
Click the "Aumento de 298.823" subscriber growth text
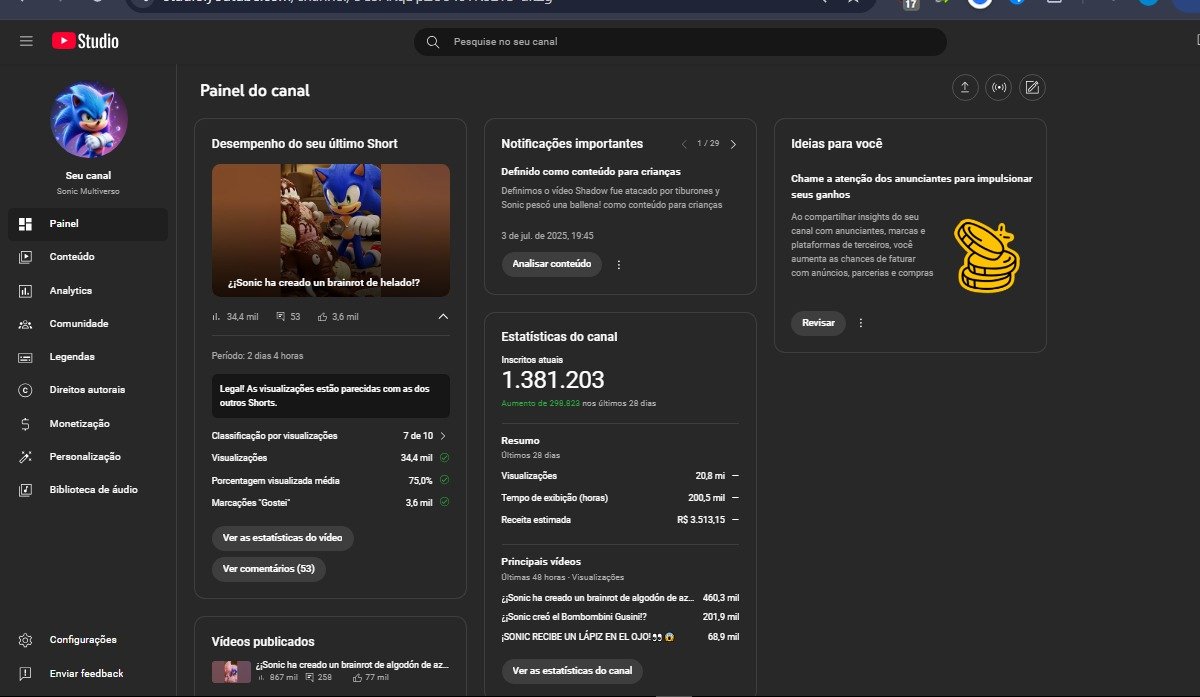[x=541, y=403]
